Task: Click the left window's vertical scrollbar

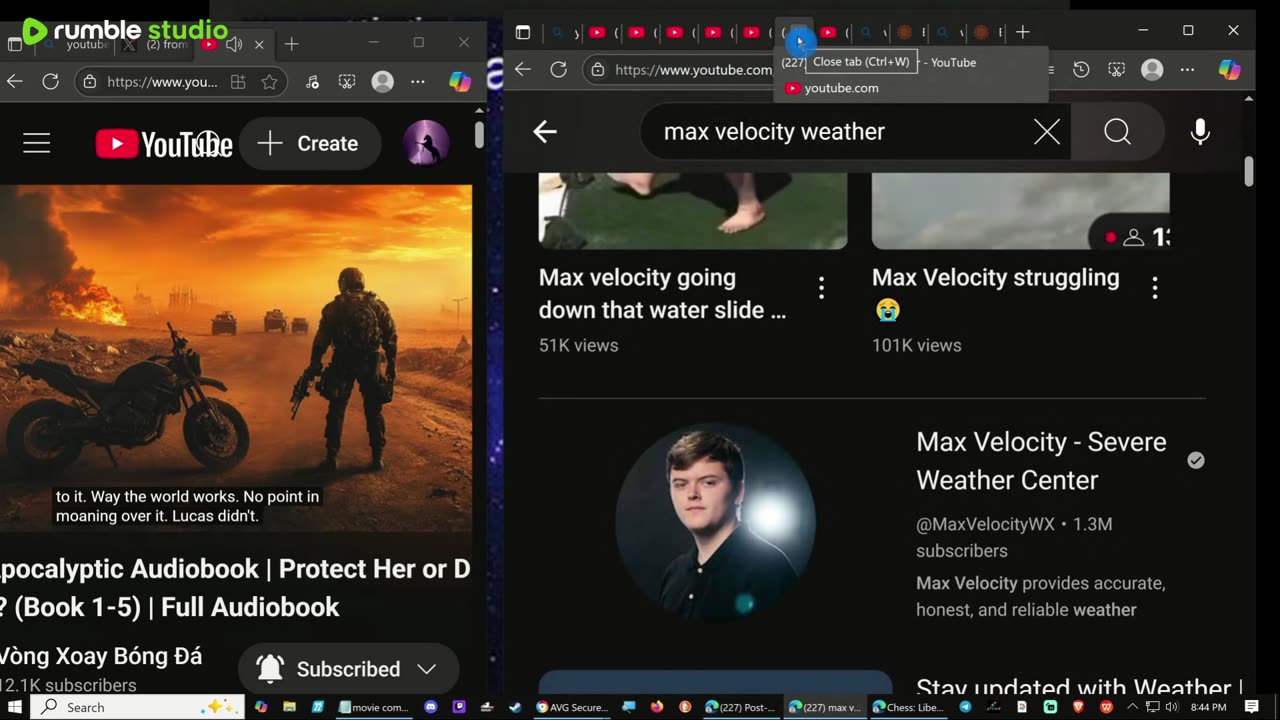Action: [x=480, y=135]
